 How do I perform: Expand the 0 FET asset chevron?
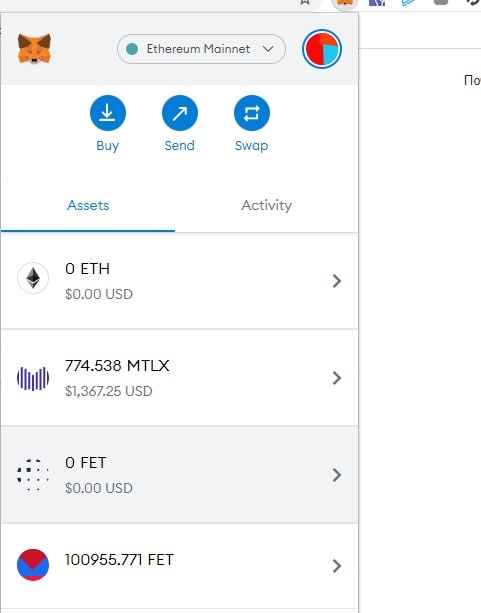[x=336, y=475]
